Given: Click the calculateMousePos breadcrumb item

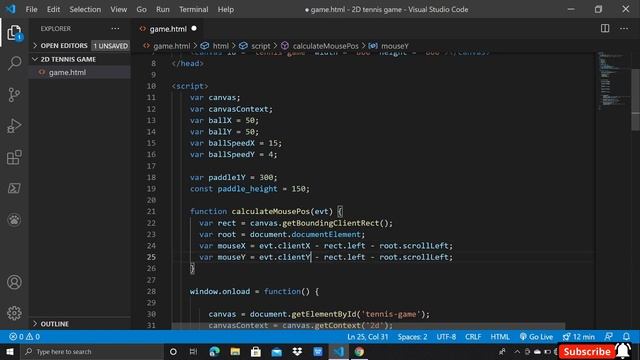Looking at the screenshot, I should coord(325,46).
